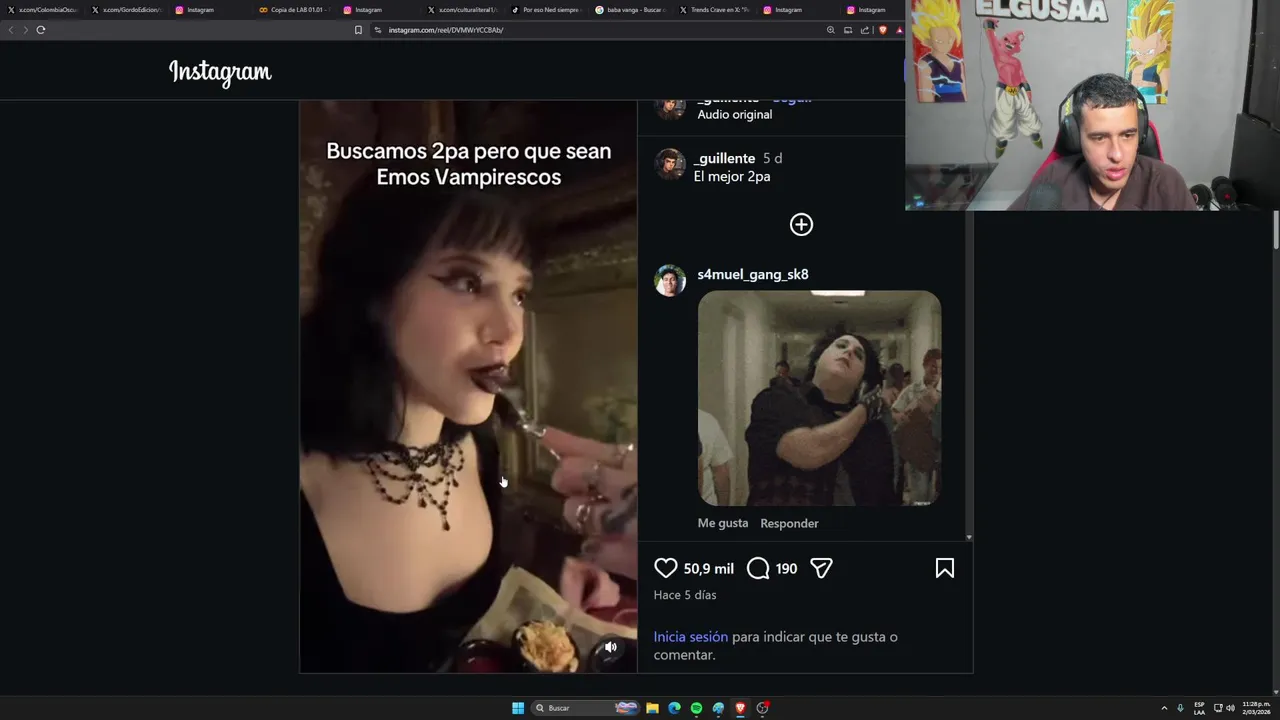The height and width of the screenshot is (720, 1280).
Task: Open s4muel_gang_sk8 profile username
Action: click(753, 274)
